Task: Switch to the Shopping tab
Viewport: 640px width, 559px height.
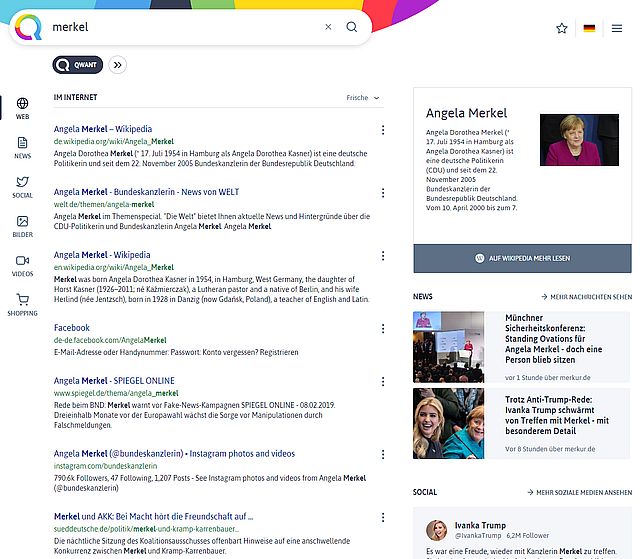Action: tap(22, 305)
